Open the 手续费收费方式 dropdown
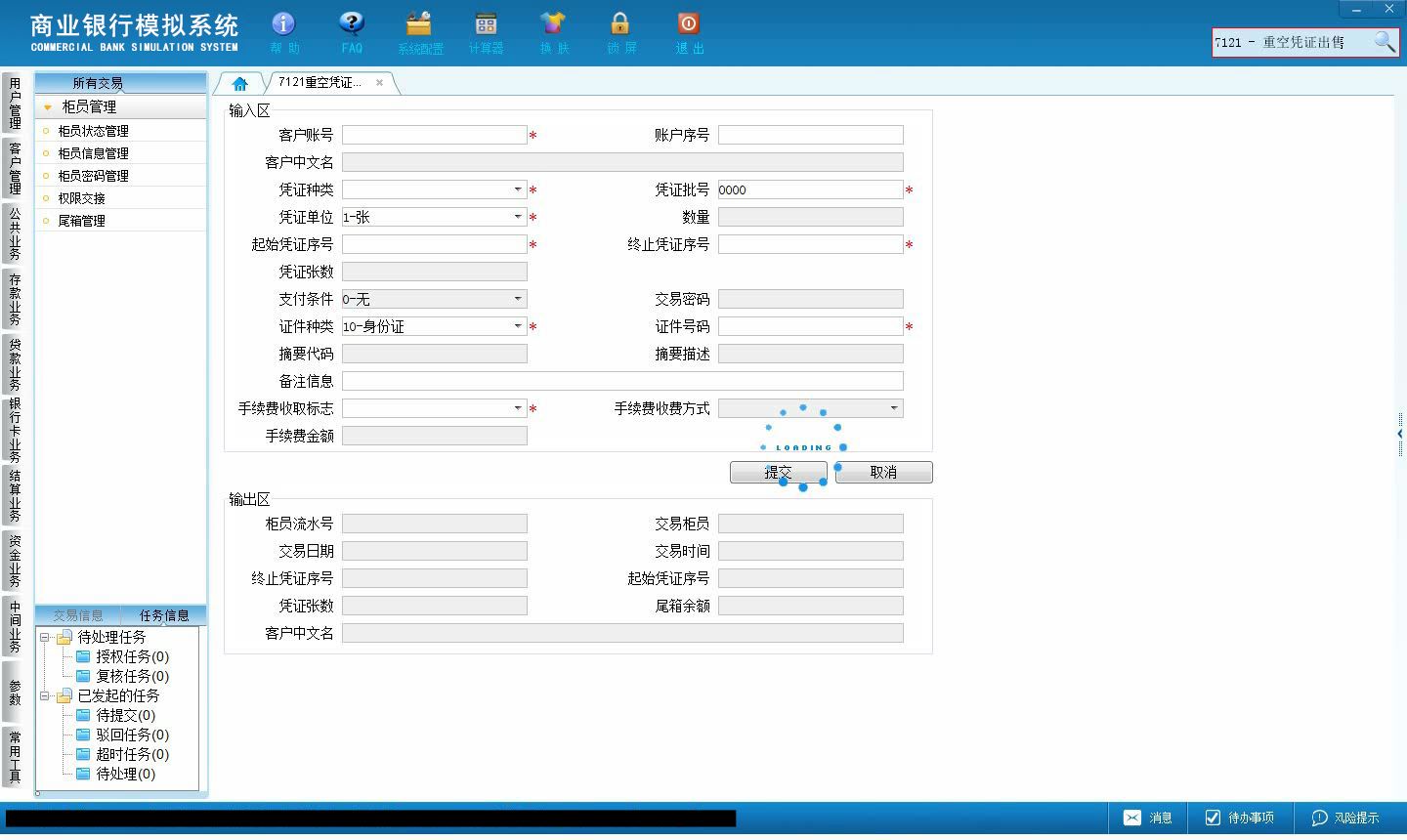This screenshot has height=840, width=1407. pos(894,408)
